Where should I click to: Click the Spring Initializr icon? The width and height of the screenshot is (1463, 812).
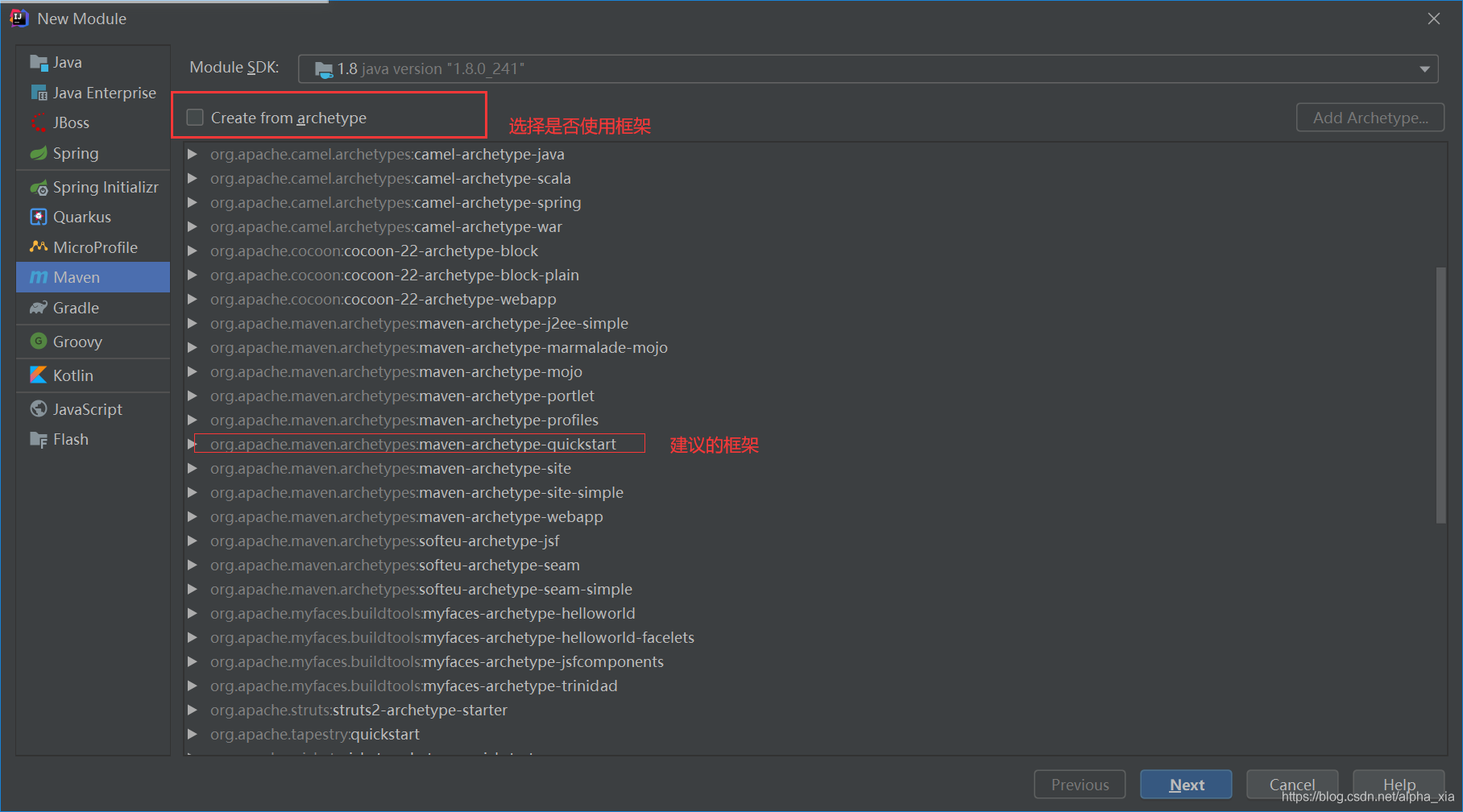39,188
